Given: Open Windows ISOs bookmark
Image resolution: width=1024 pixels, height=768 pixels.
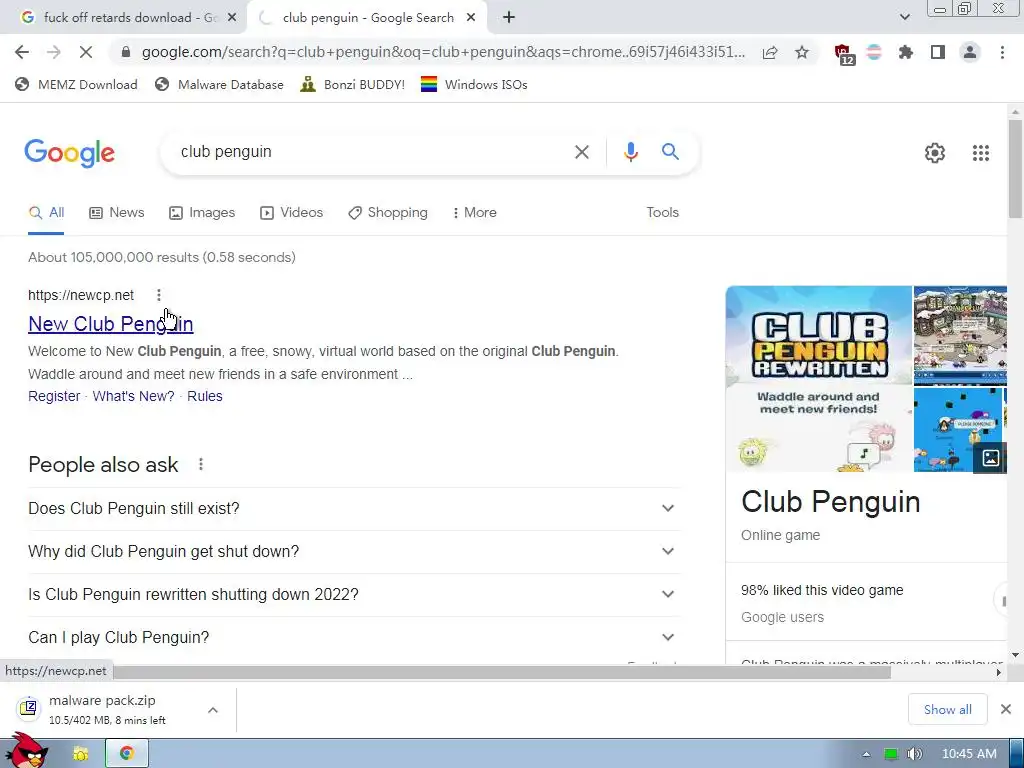Looking at the screenshot, I should tap(474, 84).
